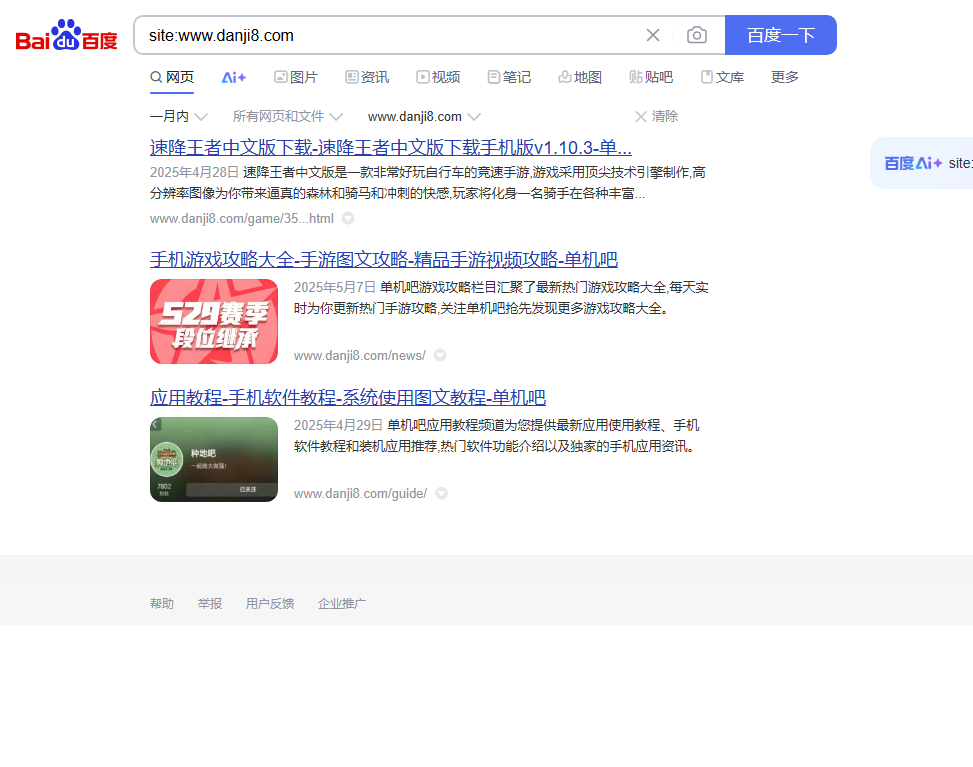The image size is (973, 767).
Task: Click 清除 to clear filters
Action: [657, 116]
